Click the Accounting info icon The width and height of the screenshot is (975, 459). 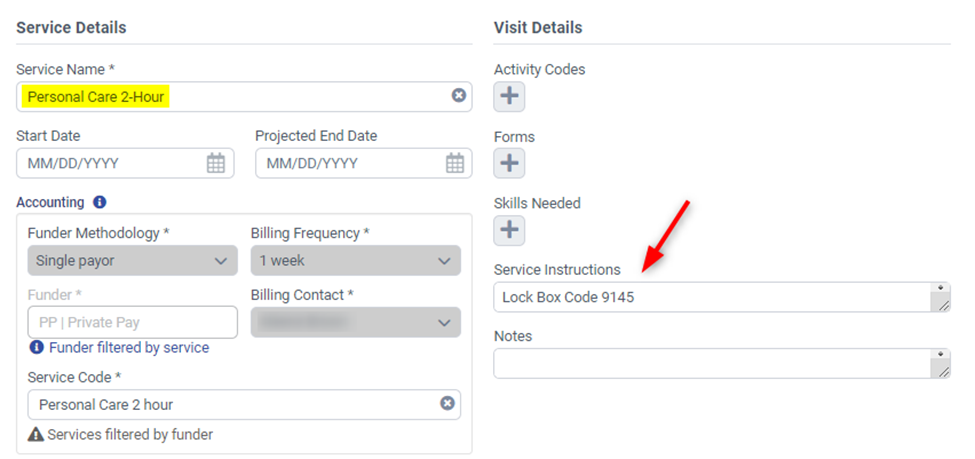(x=99, y=202)
